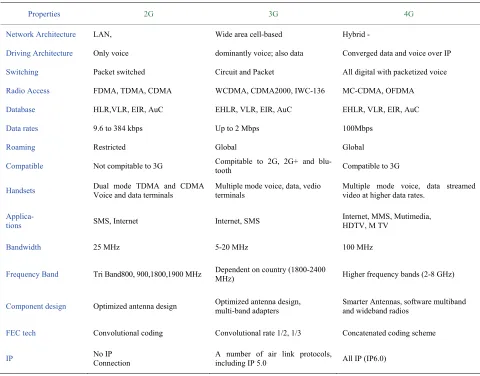Click 'Not compitable to 3G' cell
Screen dimensions: 480x376
tap(128, 166)
